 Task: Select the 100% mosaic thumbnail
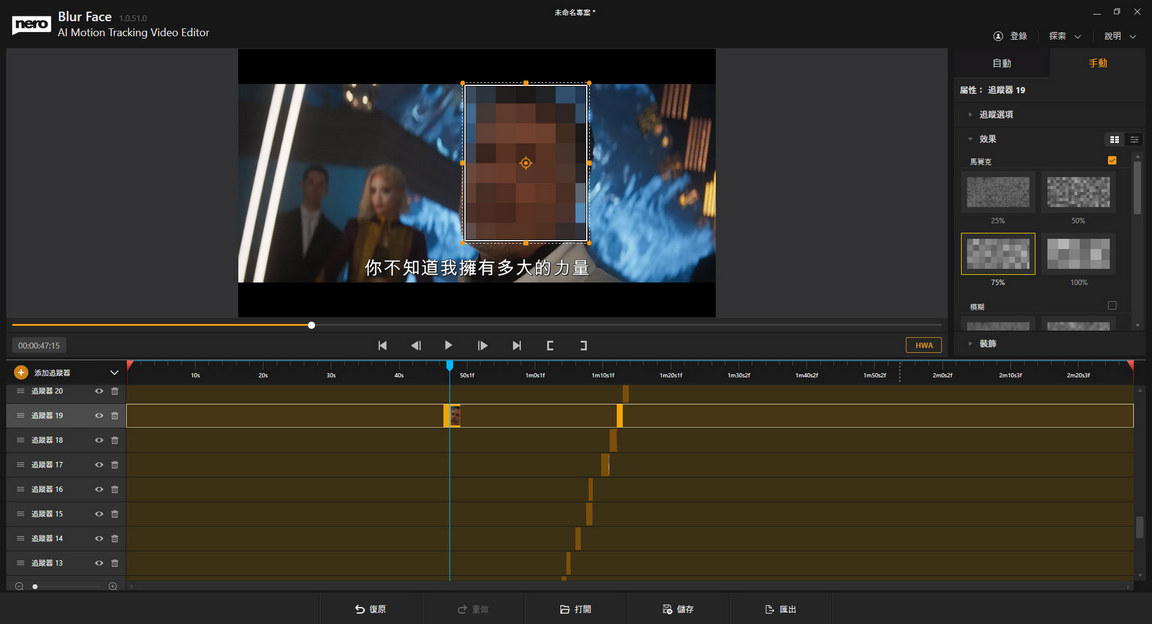pyautogui.click(x=1078, y=254)
